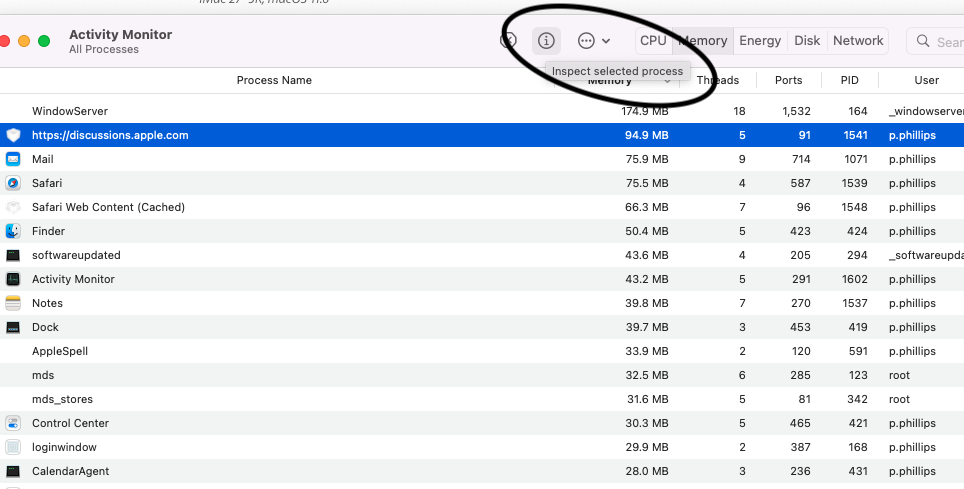This screenshot has width=964, height=489.
Task: Click the 1,532 ports value
Action: tap(796, 111)
